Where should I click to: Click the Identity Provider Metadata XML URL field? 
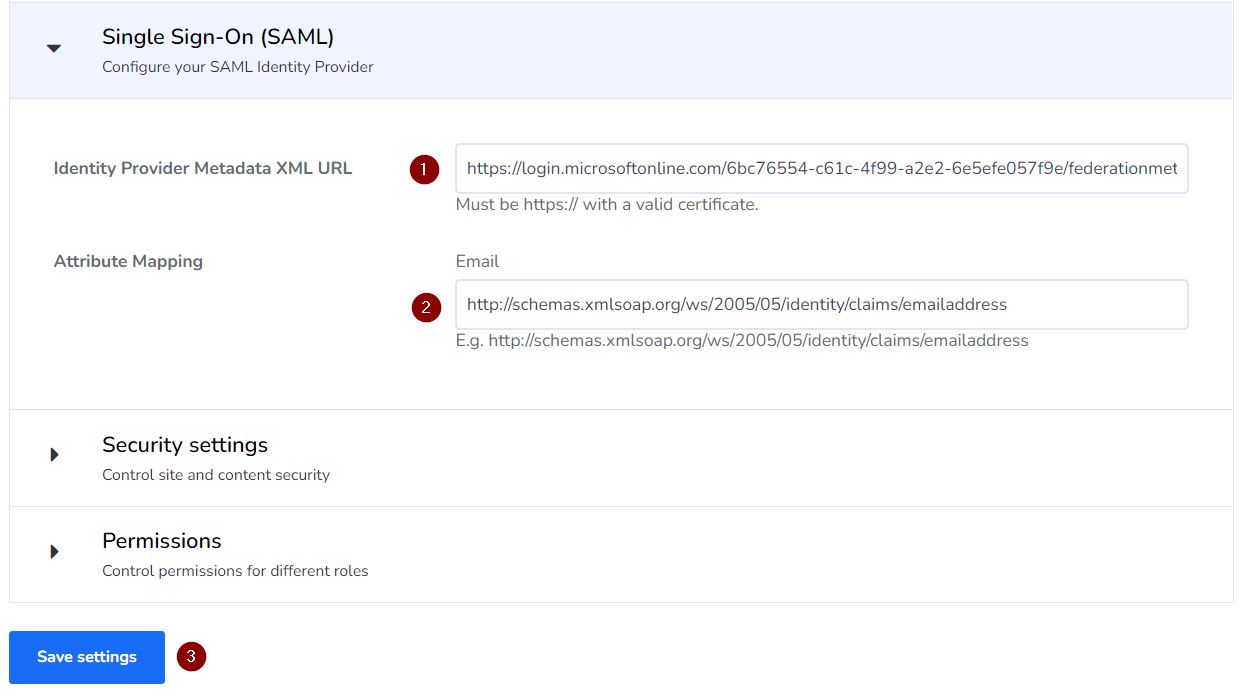pos(821,169)
